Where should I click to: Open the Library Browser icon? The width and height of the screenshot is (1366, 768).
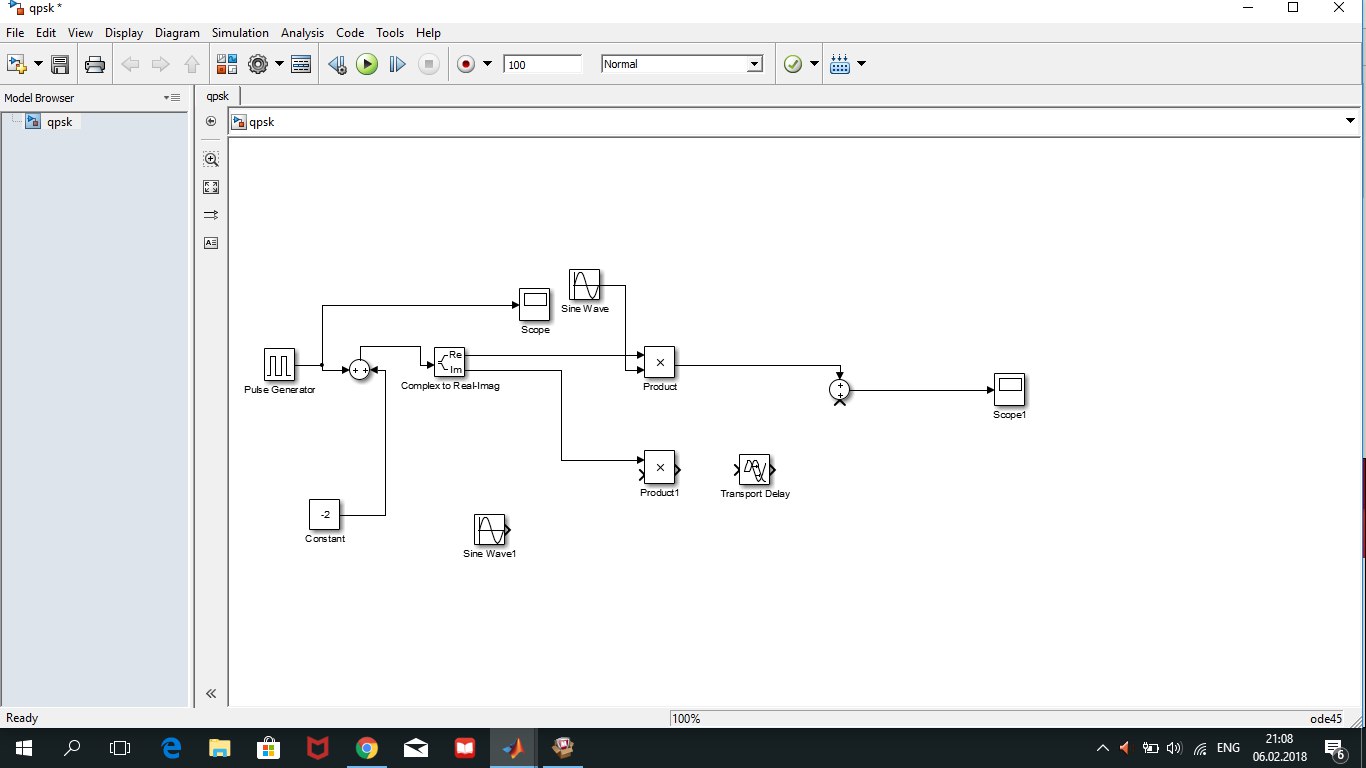226,65
